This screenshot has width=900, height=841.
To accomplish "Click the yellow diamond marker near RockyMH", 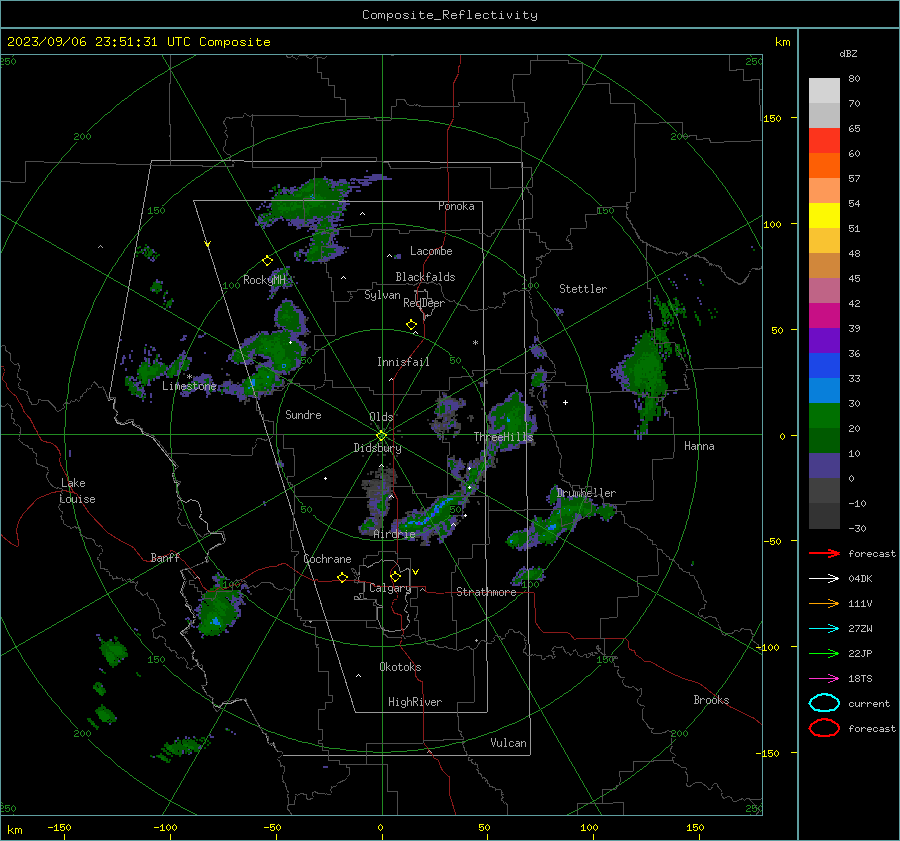I will (x=267, y=261).
